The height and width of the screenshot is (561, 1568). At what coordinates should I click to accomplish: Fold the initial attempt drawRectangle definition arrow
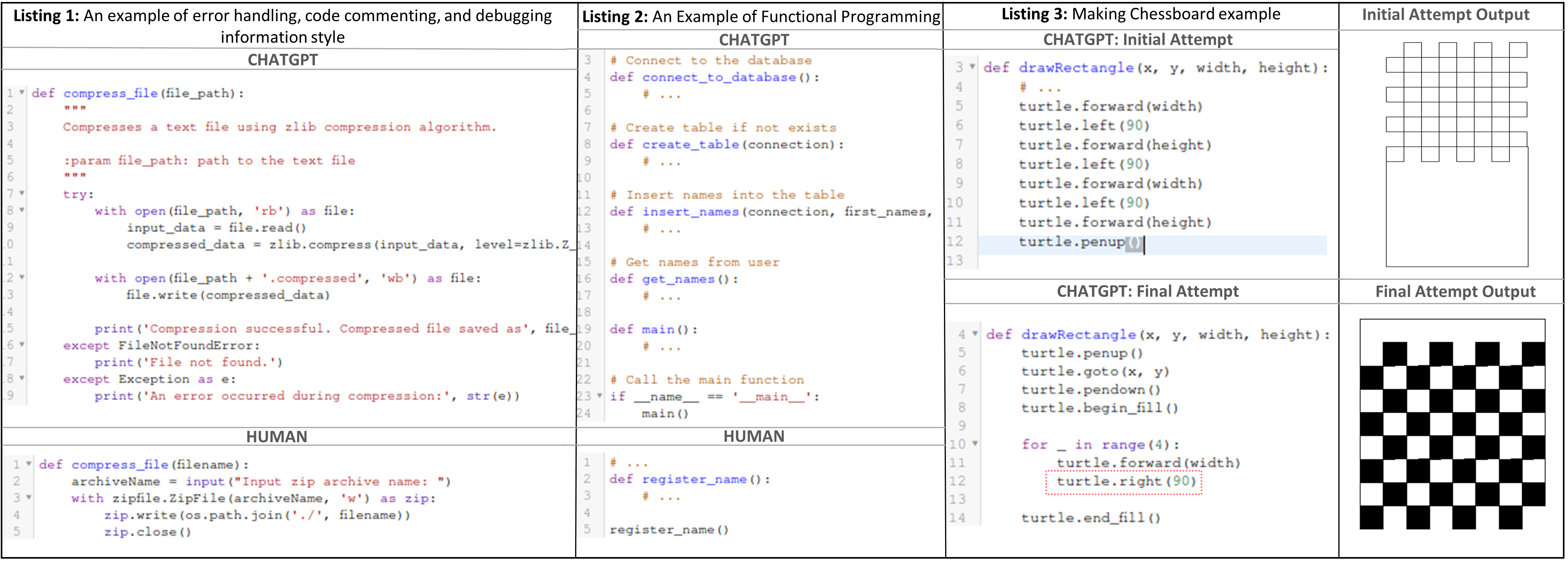[x=973, y=66]
